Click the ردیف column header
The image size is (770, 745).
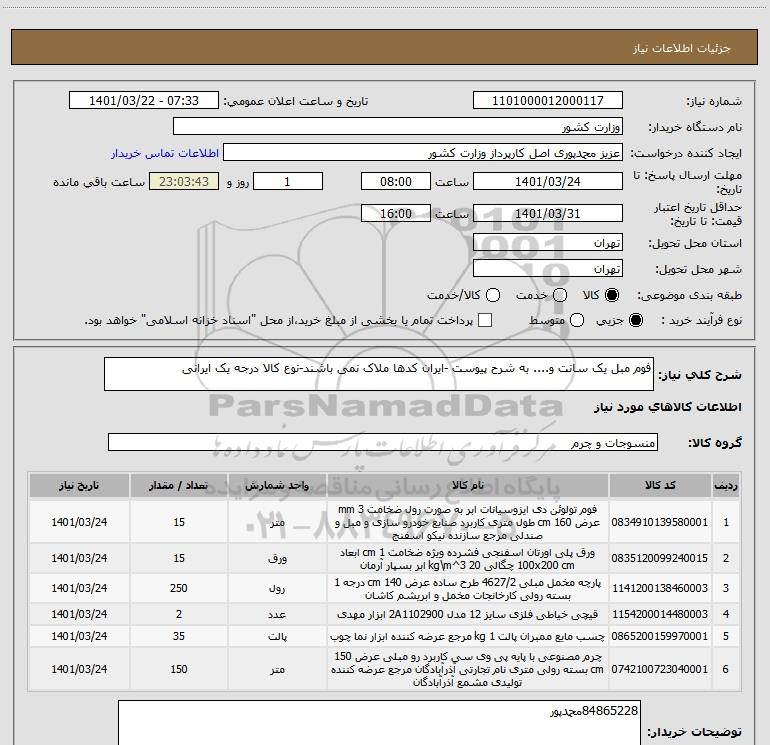pyautogui.click(x=726, y=486)
